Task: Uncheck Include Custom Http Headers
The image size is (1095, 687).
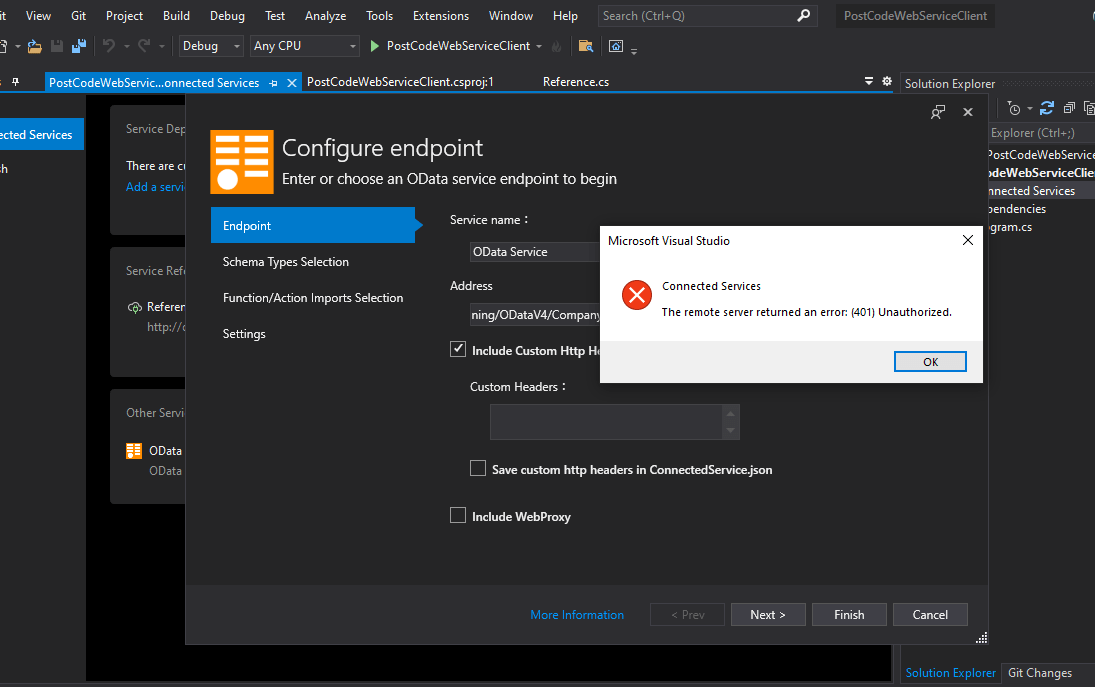Action: pyautogui.click(x=458, y=349)
